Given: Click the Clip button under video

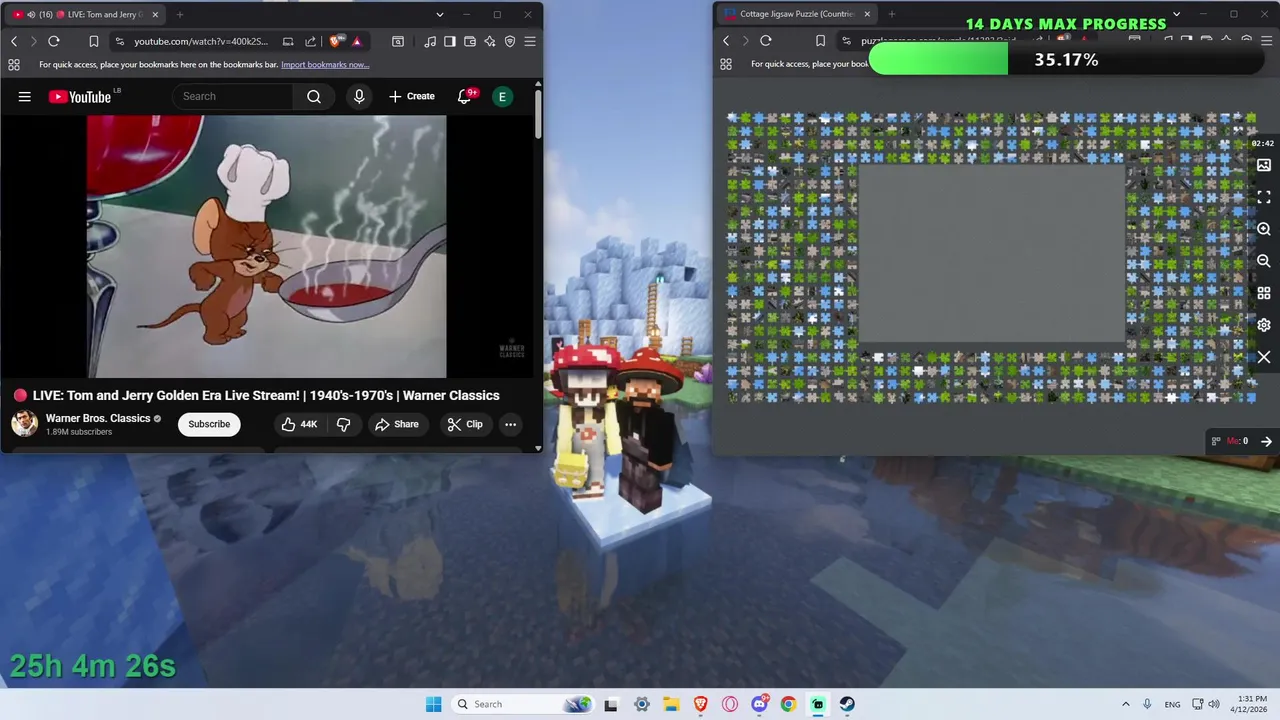Looking at the screenshot, I should [465, 424].
